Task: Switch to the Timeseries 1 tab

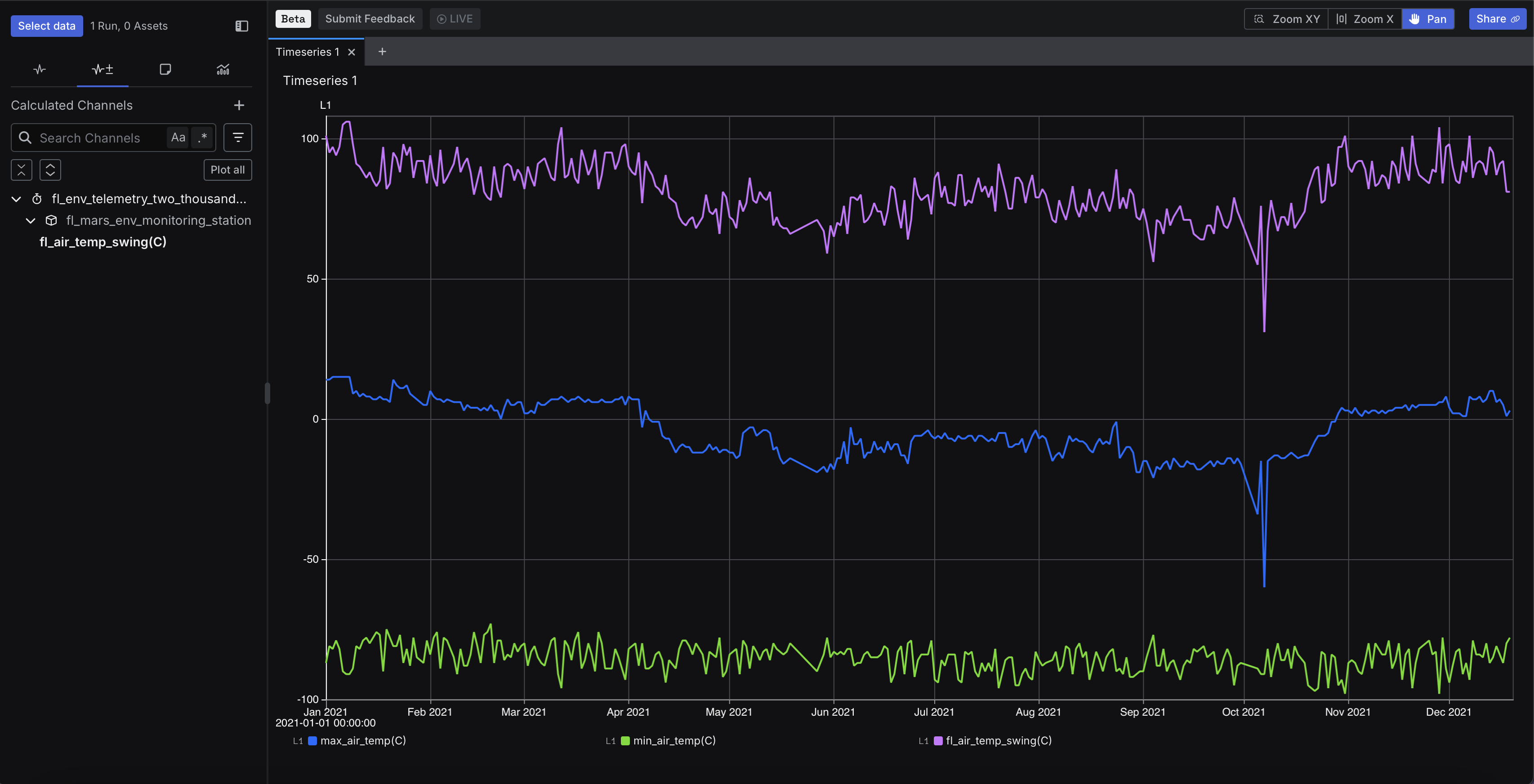Action: click(x=307, y=53)
